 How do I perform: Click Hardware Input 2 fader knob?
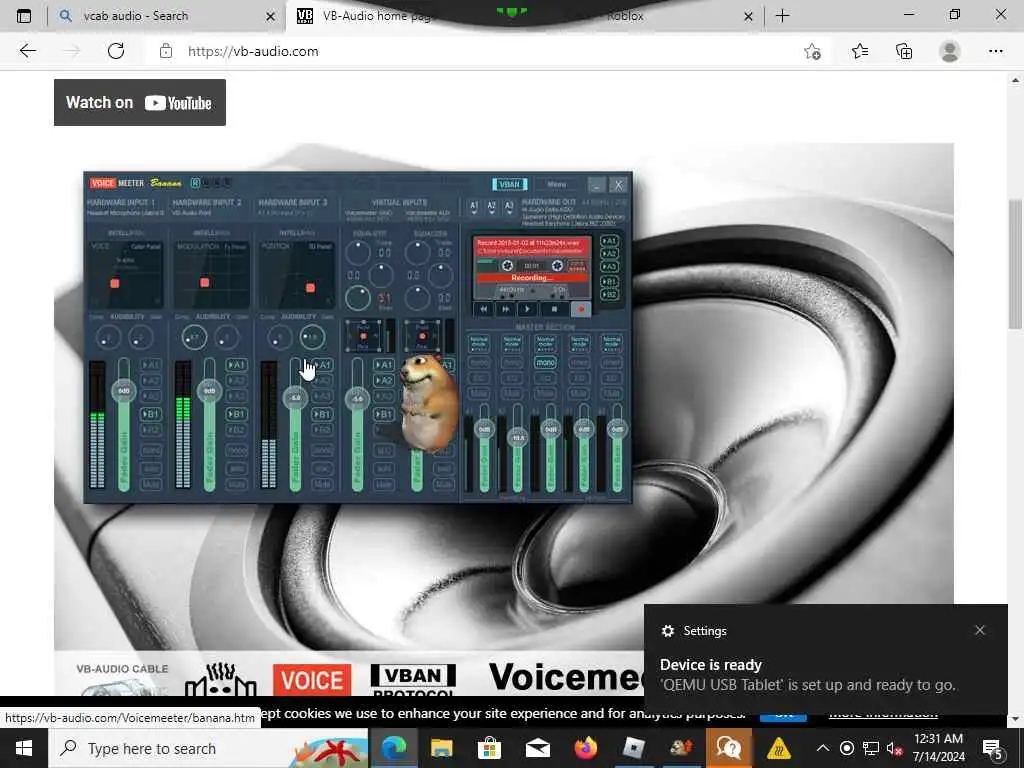pyautogui.click(x=209, y=391)
